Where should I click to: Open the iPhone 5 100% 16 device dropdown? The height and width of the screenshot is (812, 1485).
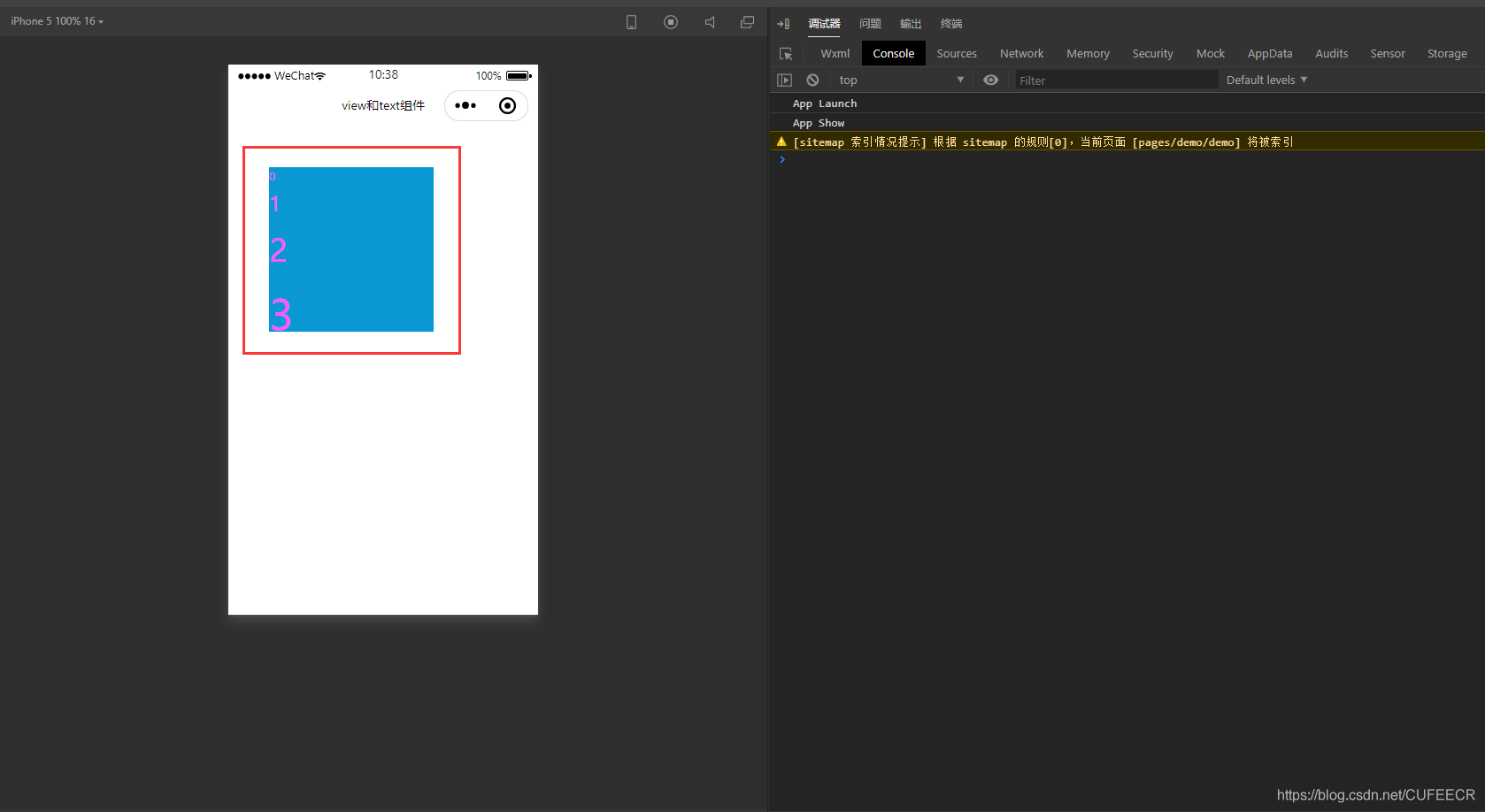pyautogui.click(x=58, y=21)
